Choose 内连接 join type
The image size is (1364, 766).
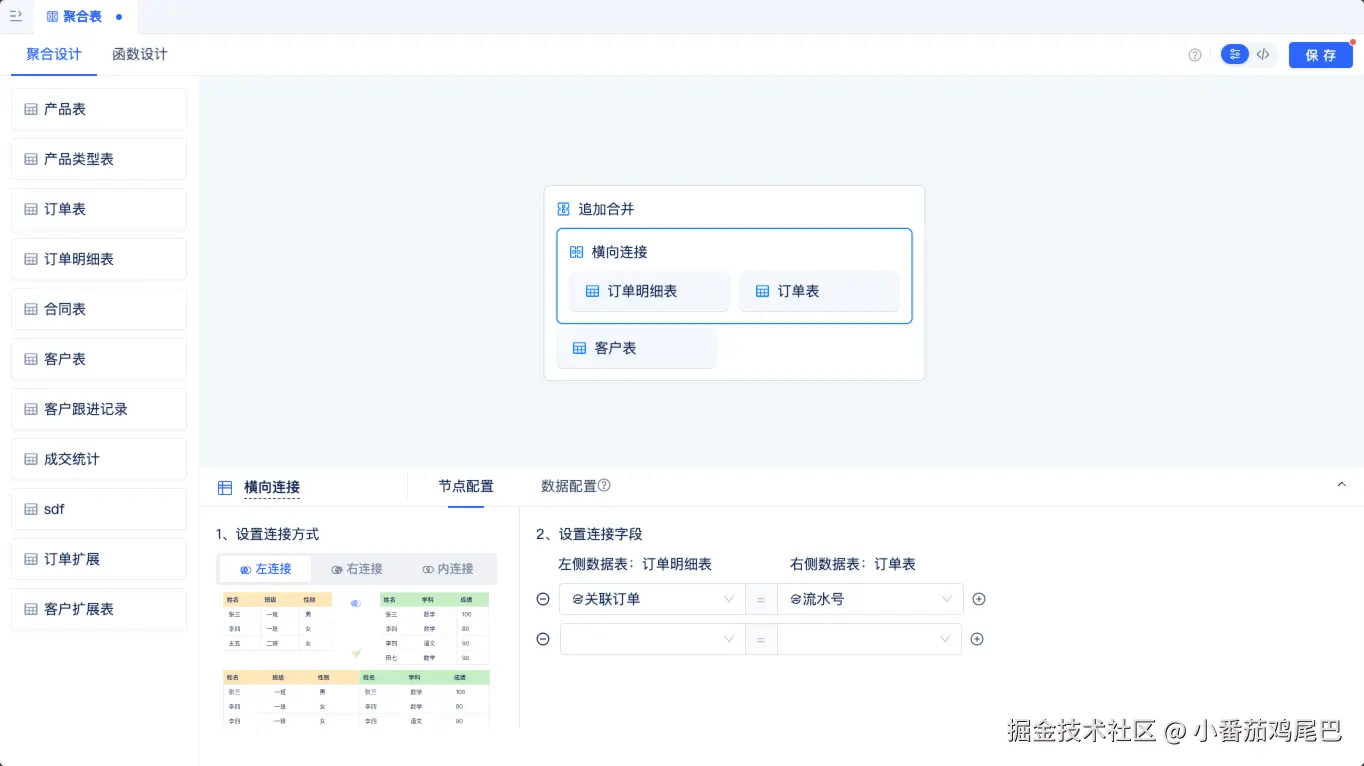point(448,569)
